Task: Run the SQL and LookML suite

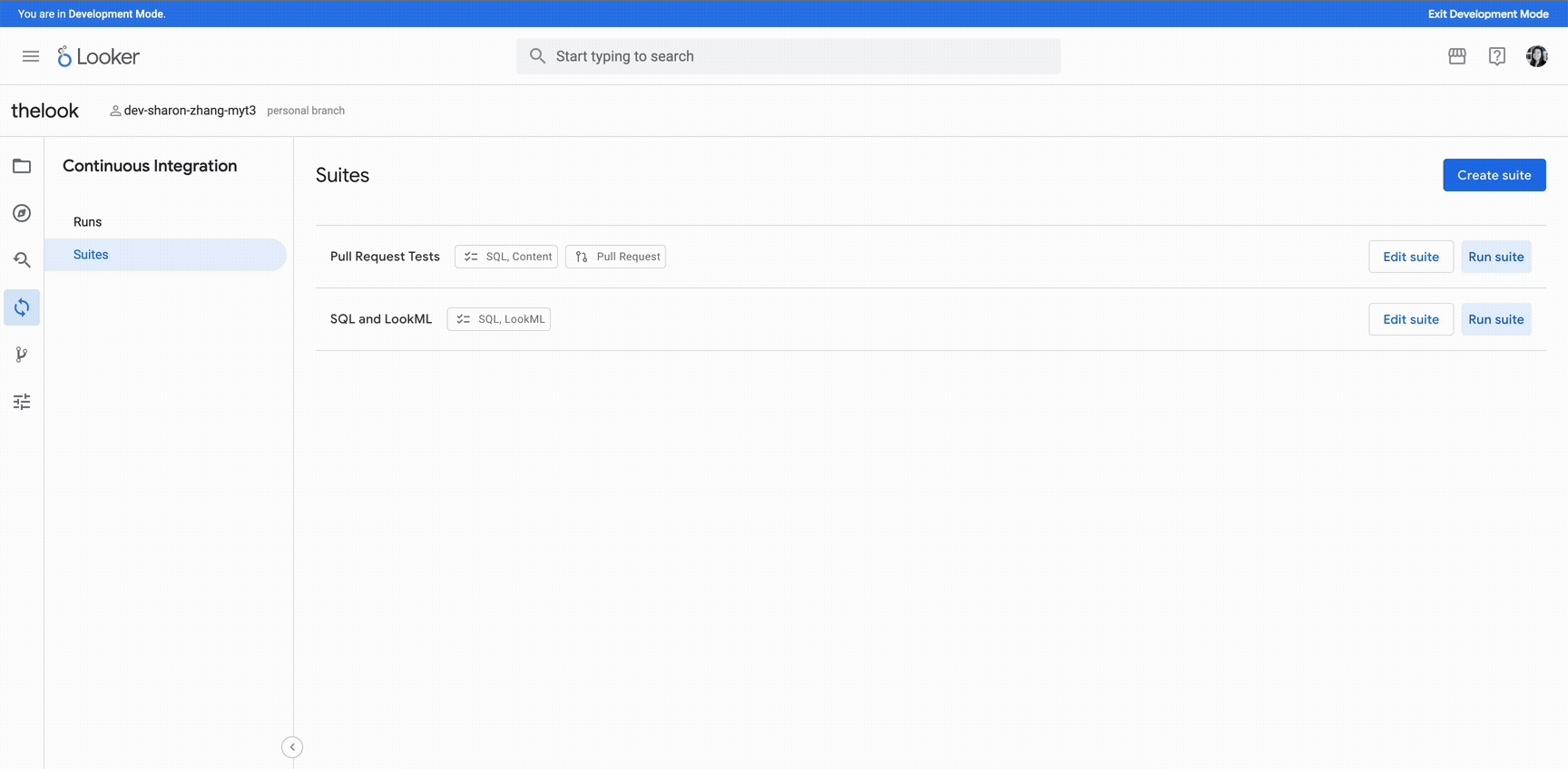Action: [x=1495, y=319]
